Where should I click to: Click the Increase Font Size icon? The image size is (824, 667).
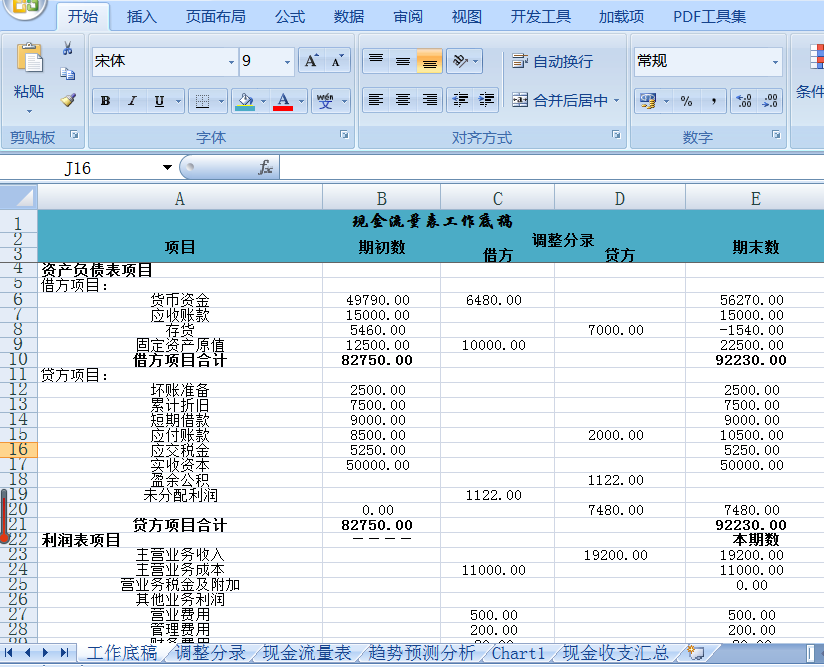click(312, 62)
